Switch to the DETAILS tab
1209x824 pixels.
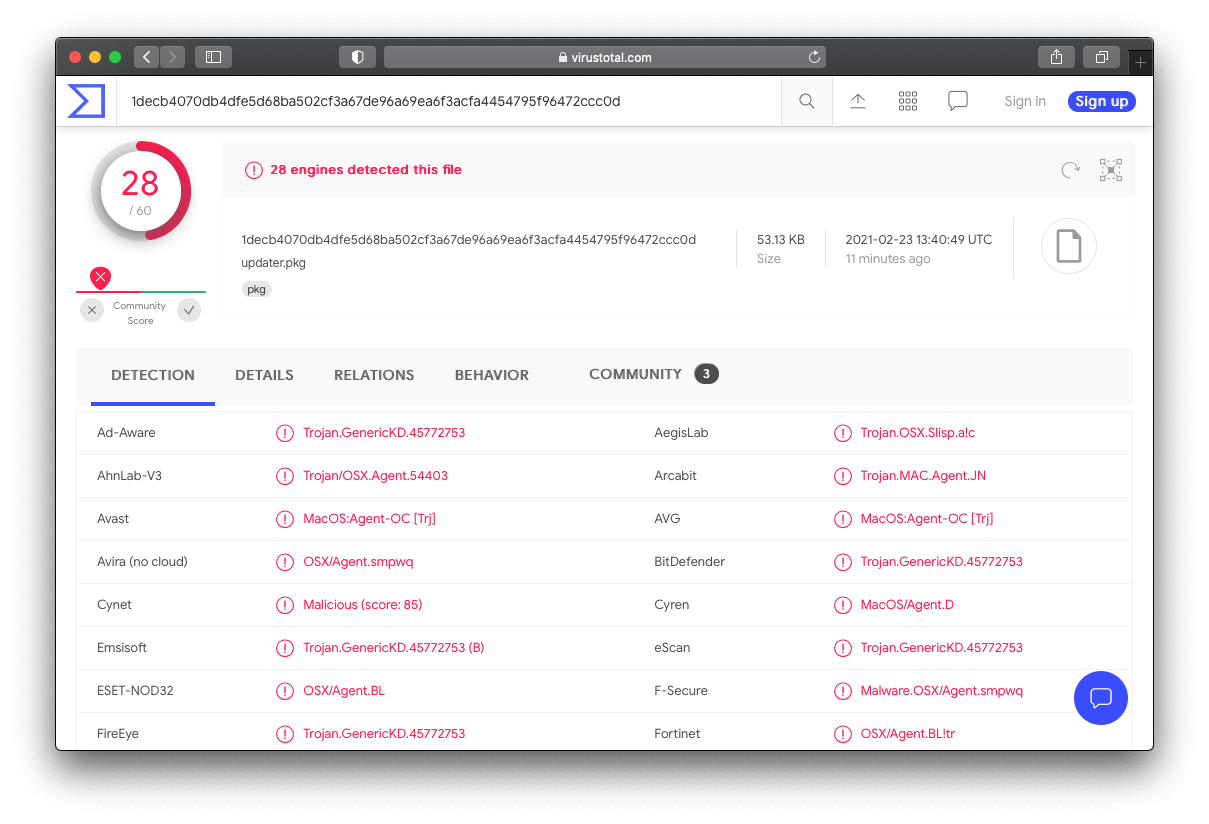(264, 375)
